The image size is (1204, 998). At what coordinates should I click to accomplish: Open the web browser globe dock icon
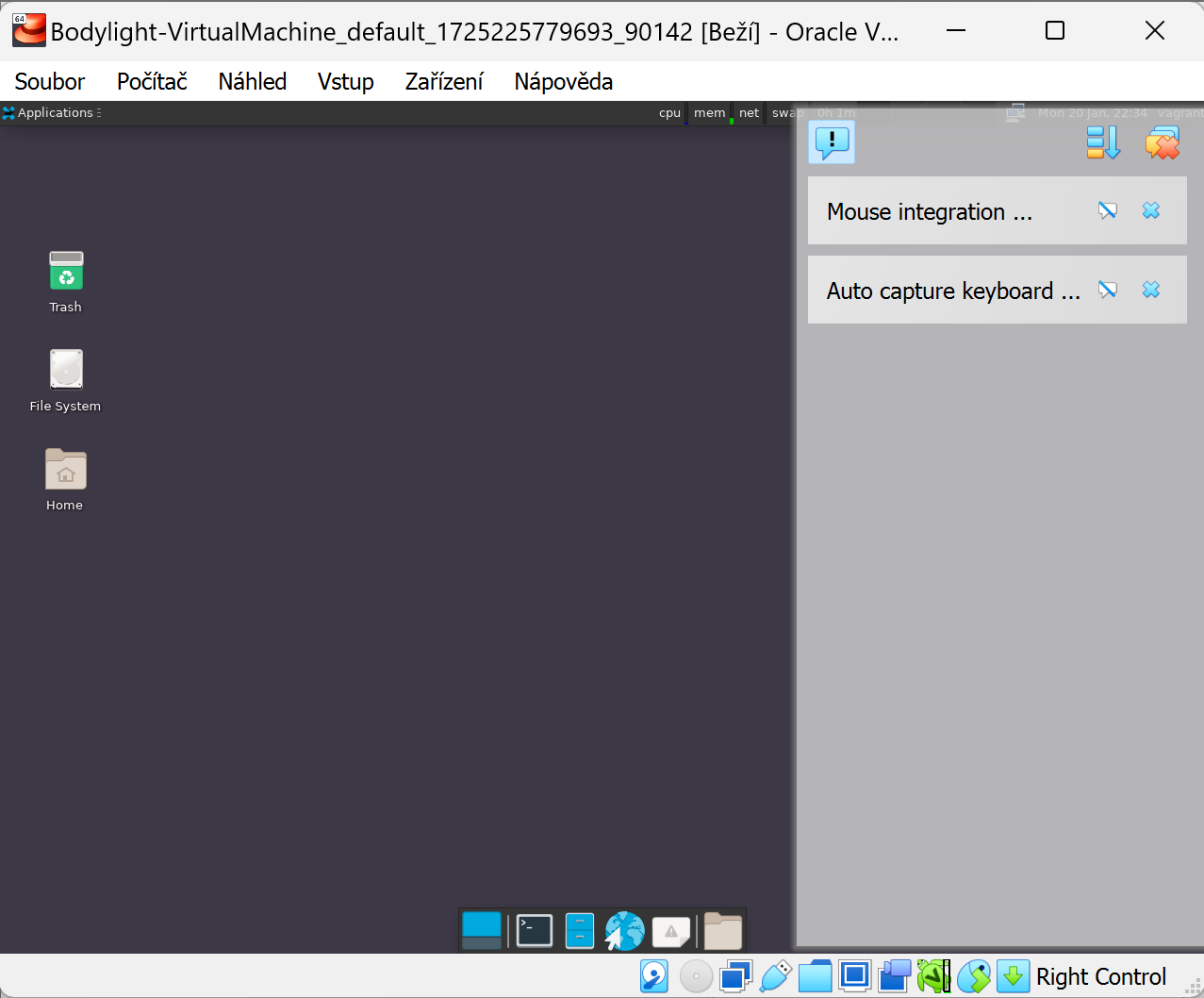(x=624, y=931)
